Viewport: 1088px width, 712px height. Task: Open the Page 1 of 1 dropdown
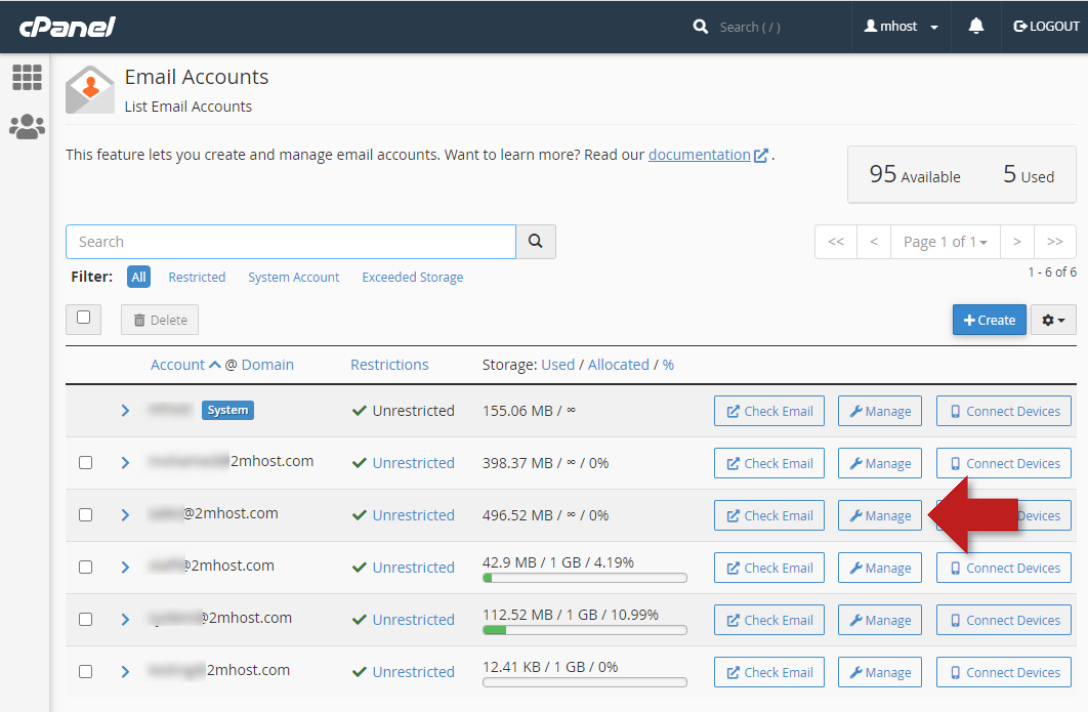point(945,242)
